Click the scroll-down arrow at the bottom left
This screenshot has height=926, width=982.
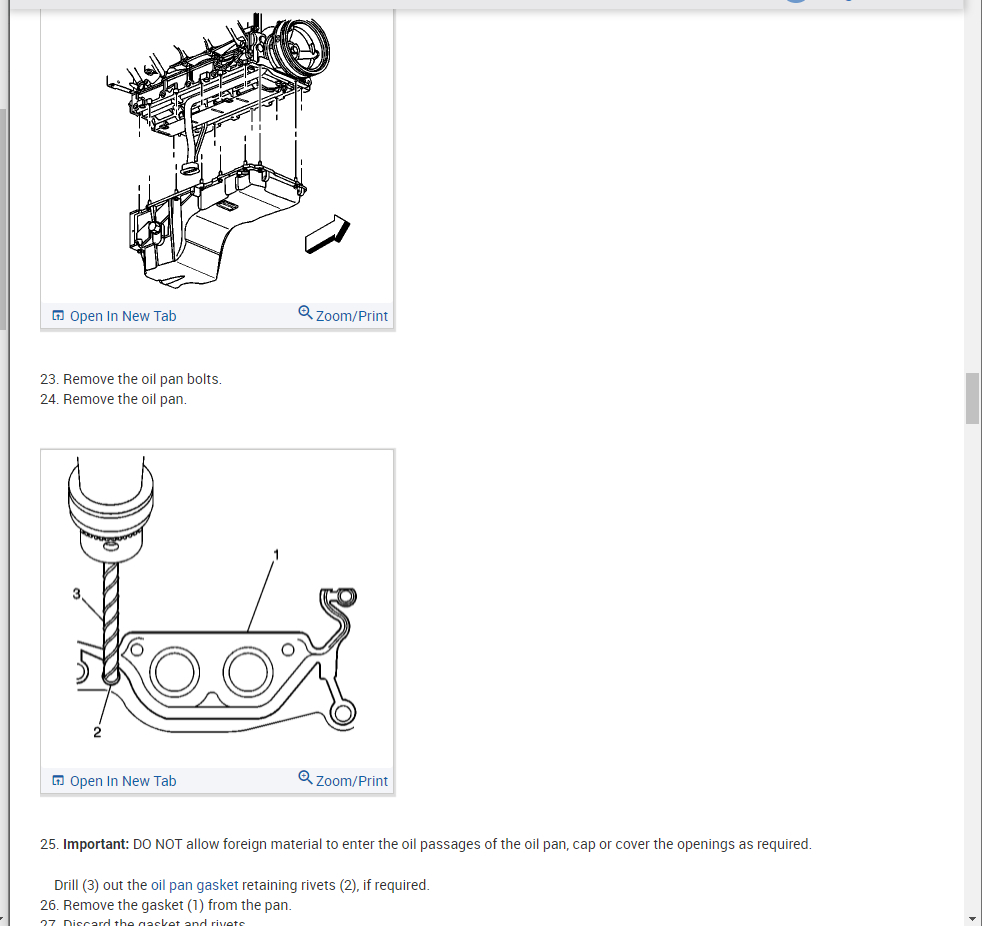pos(3,920)
